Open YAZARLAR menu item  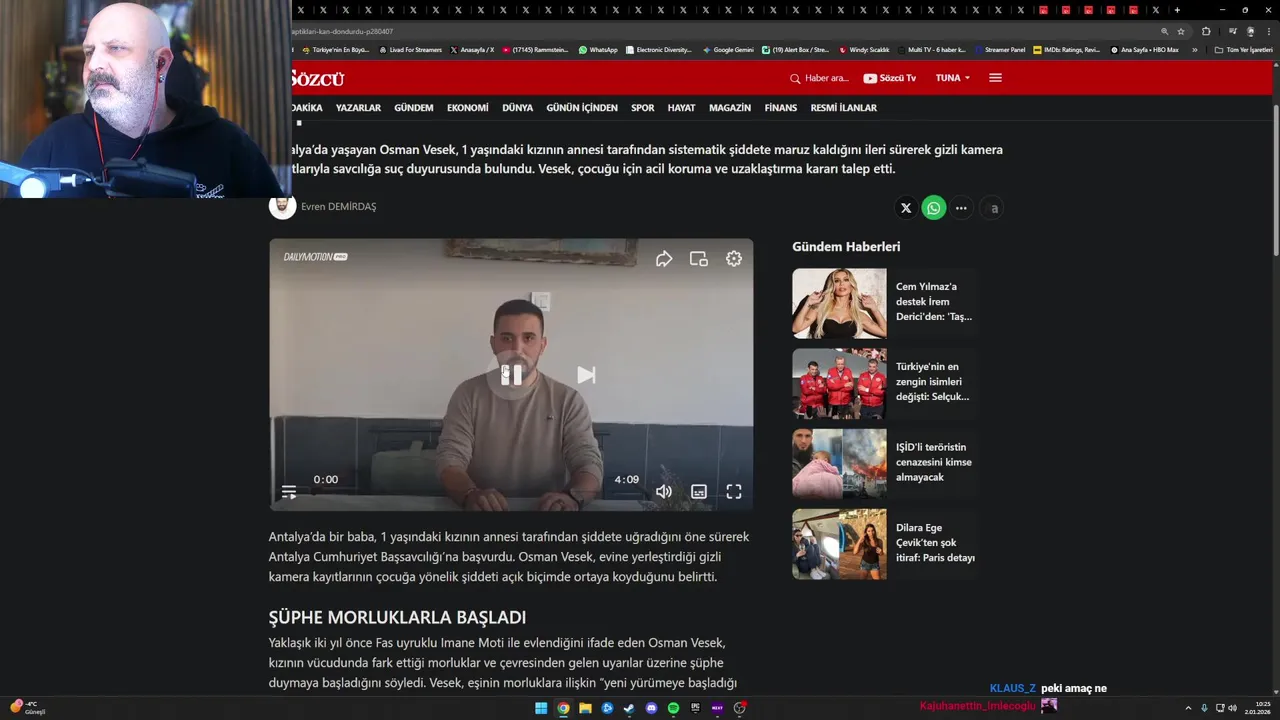pos(358,108)
